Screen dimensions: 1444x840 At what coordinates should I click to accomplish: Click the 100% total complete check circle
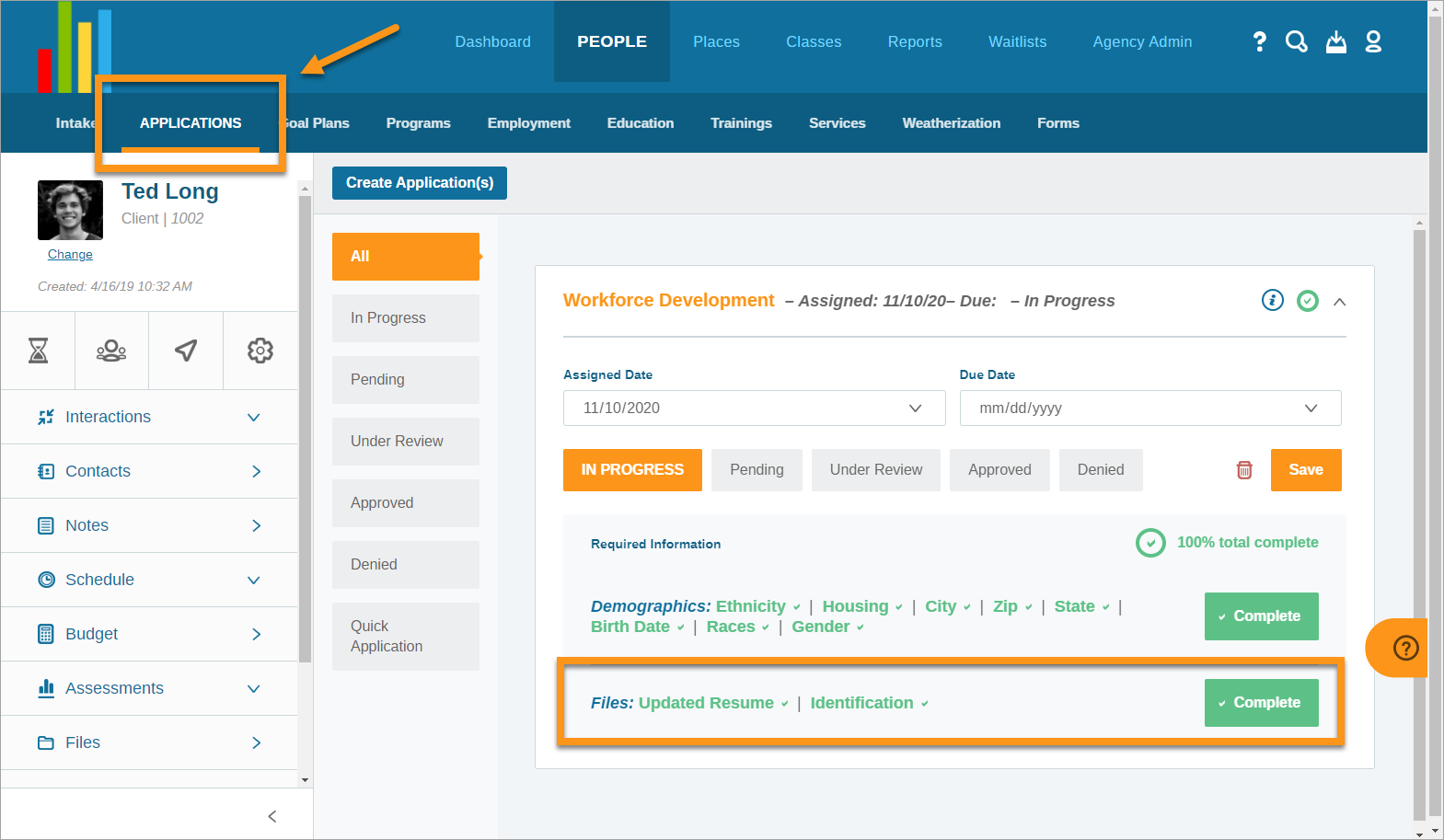click(1150, 543)
